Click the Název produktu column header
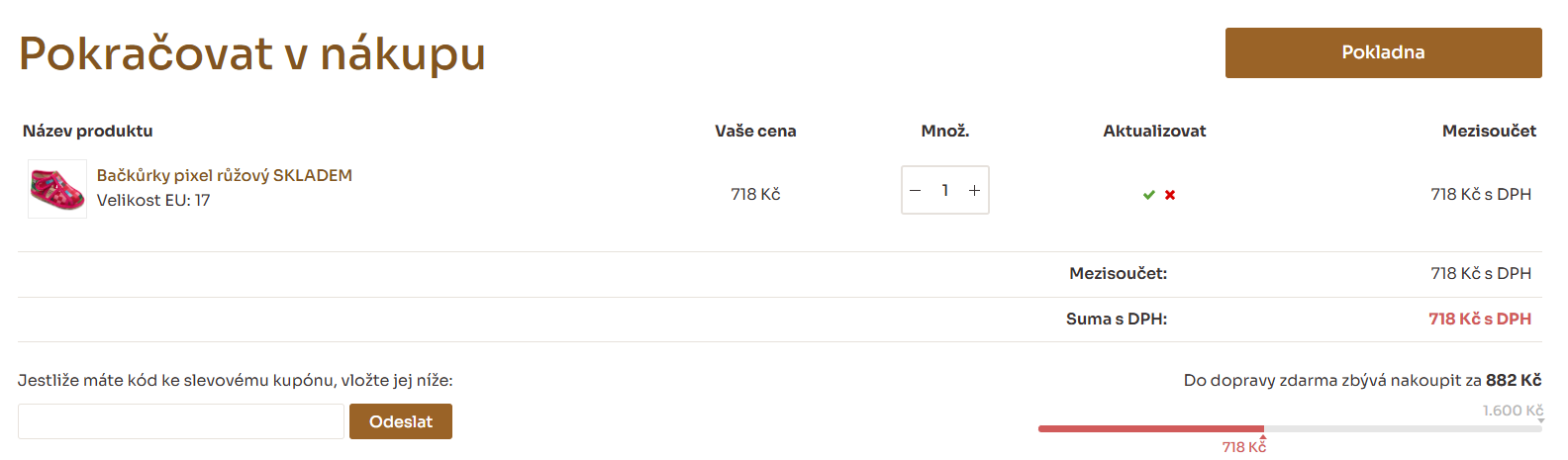This screenshot has height=460, width=1568. click(x=88, y=131)
